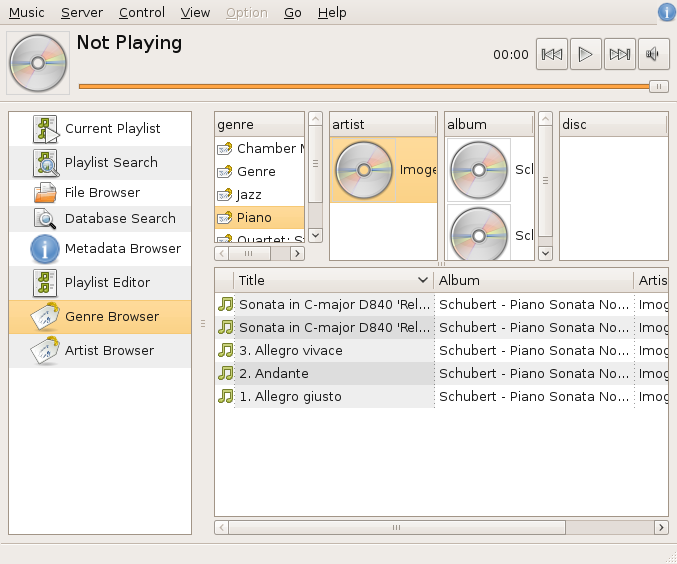Skip to the previous track

point(551,54)
